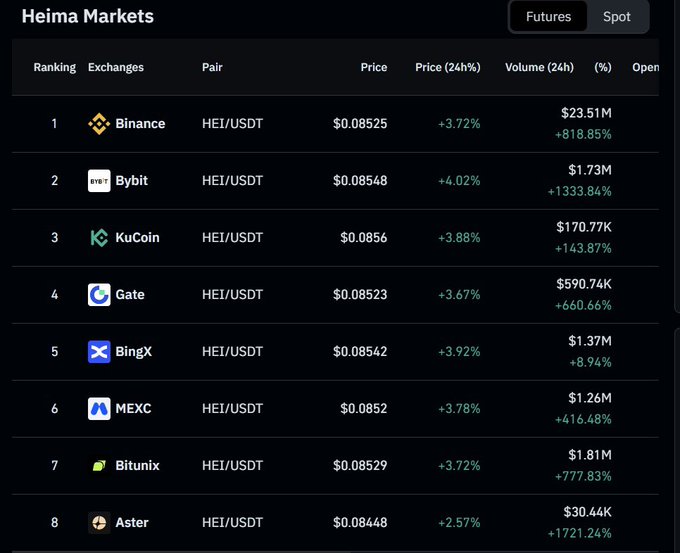
Task: Click the (%) column header
Action: [x=603, y=67]
